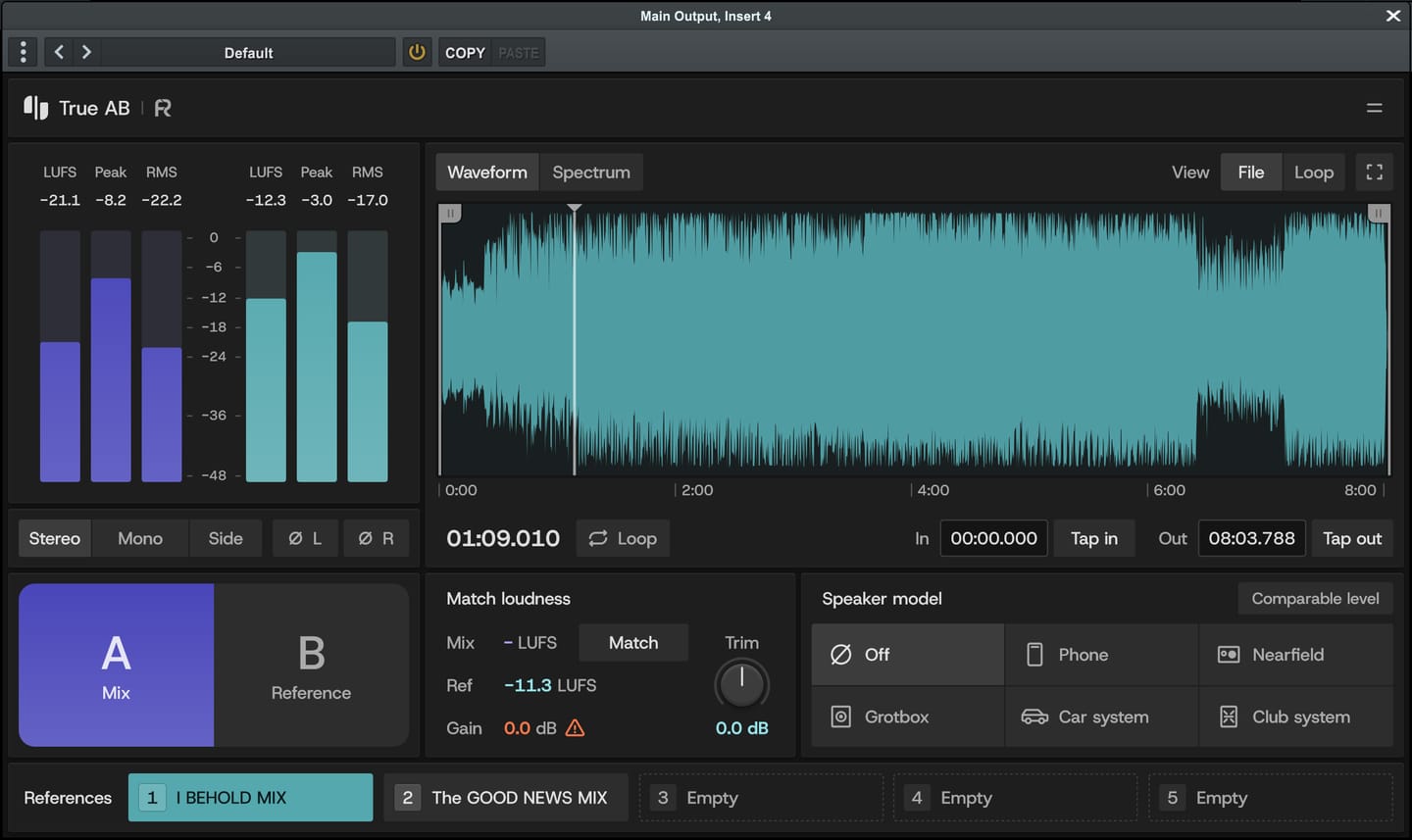Click the Comparable level button
The height and width of the screenshot is (840, 1412).
coord(1315,599)
